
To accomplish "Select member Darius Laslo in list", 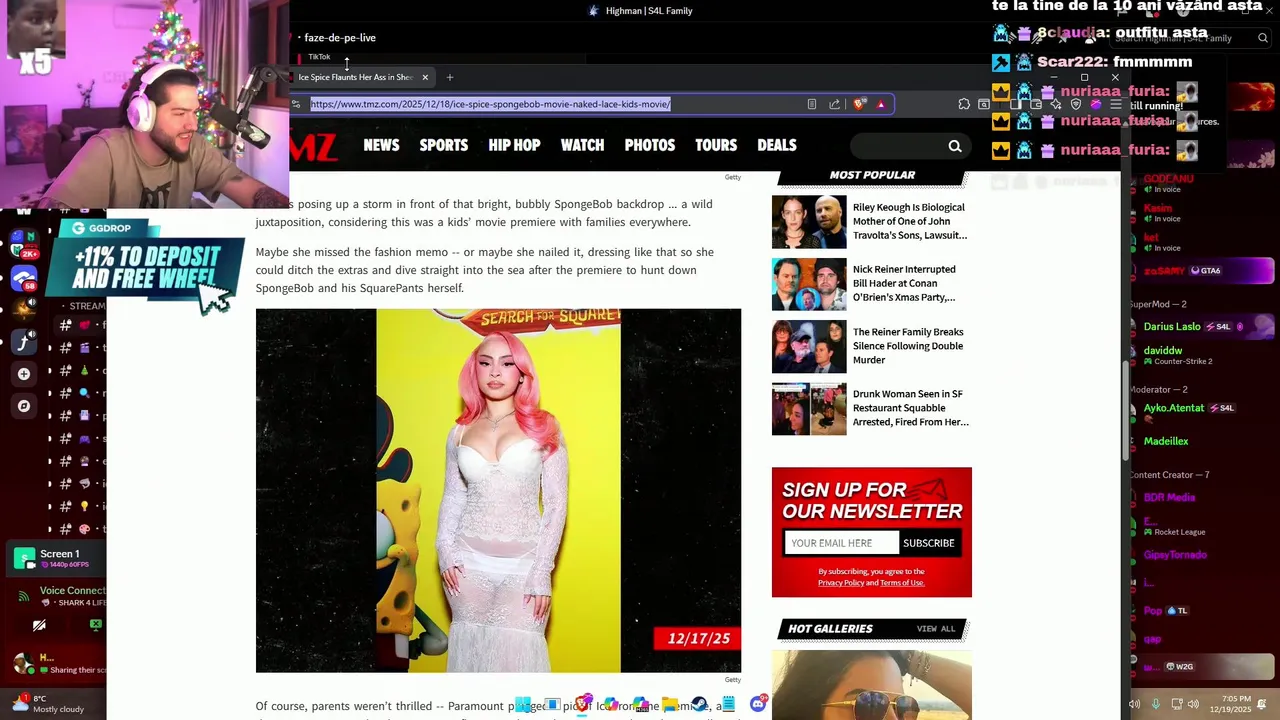I will 1172,326.
